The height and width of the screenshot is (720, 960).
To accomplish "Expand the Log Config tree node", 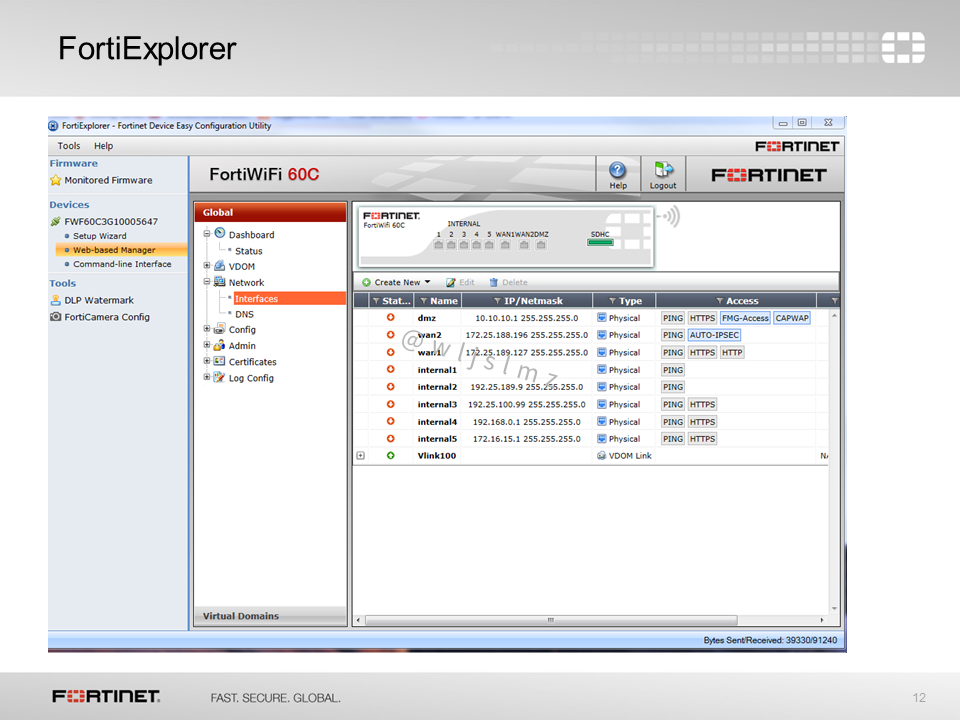I will [x=207, y=377].
